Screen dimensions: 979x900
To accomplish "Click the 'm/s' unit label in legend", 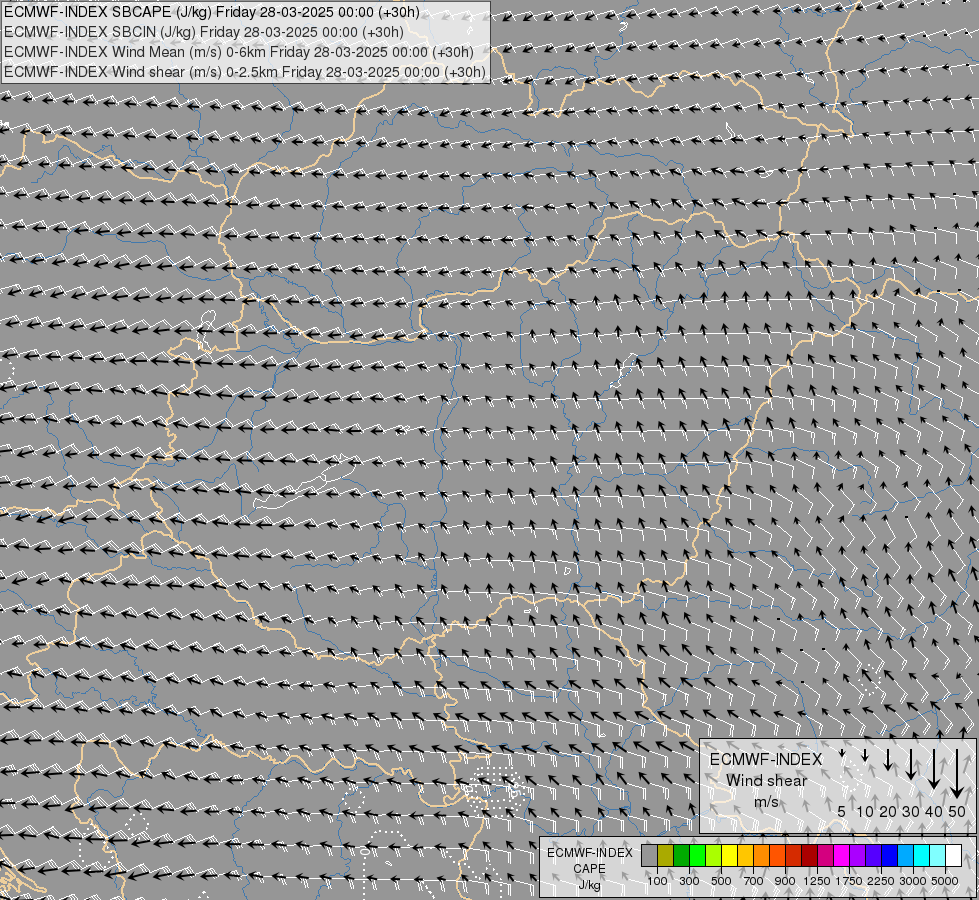I will [x=766, y=802].
